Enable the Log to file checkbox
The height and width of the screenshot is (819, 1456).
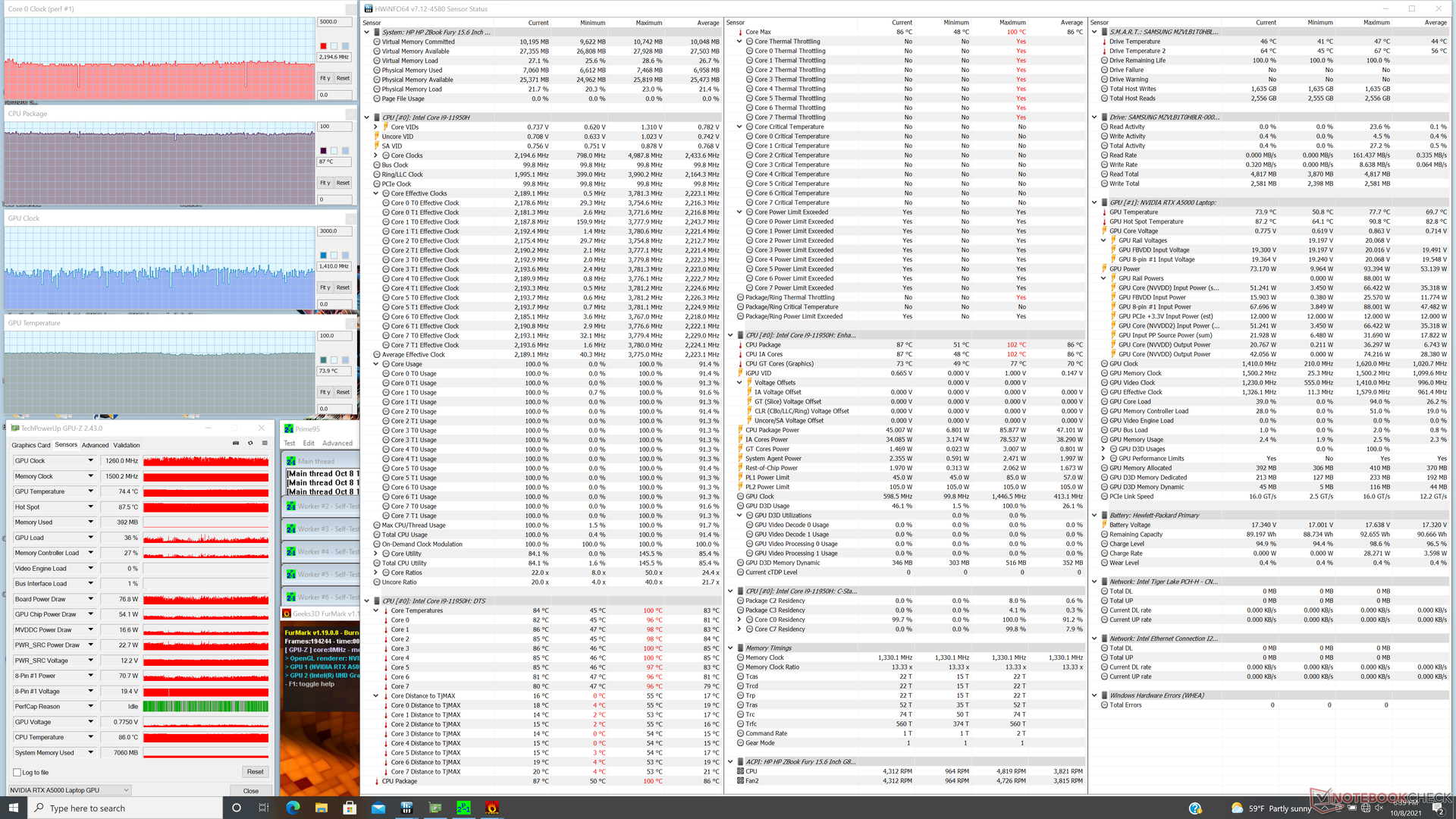pyautogui.click(x=17, y=773)
